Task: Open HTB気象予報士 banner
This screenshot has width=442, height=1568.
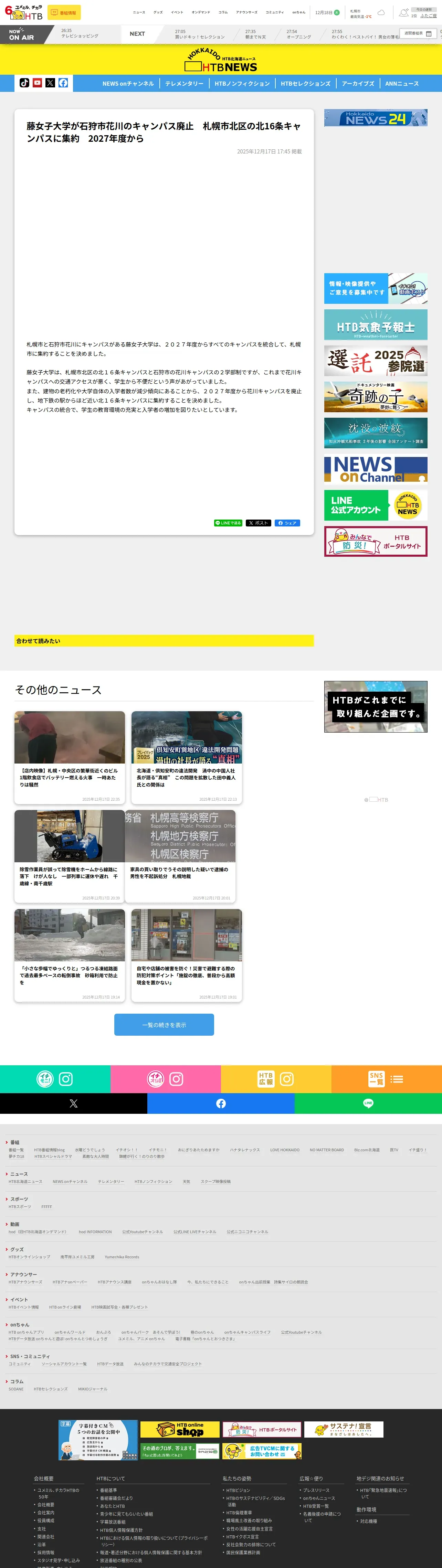Action: (376, 324)
